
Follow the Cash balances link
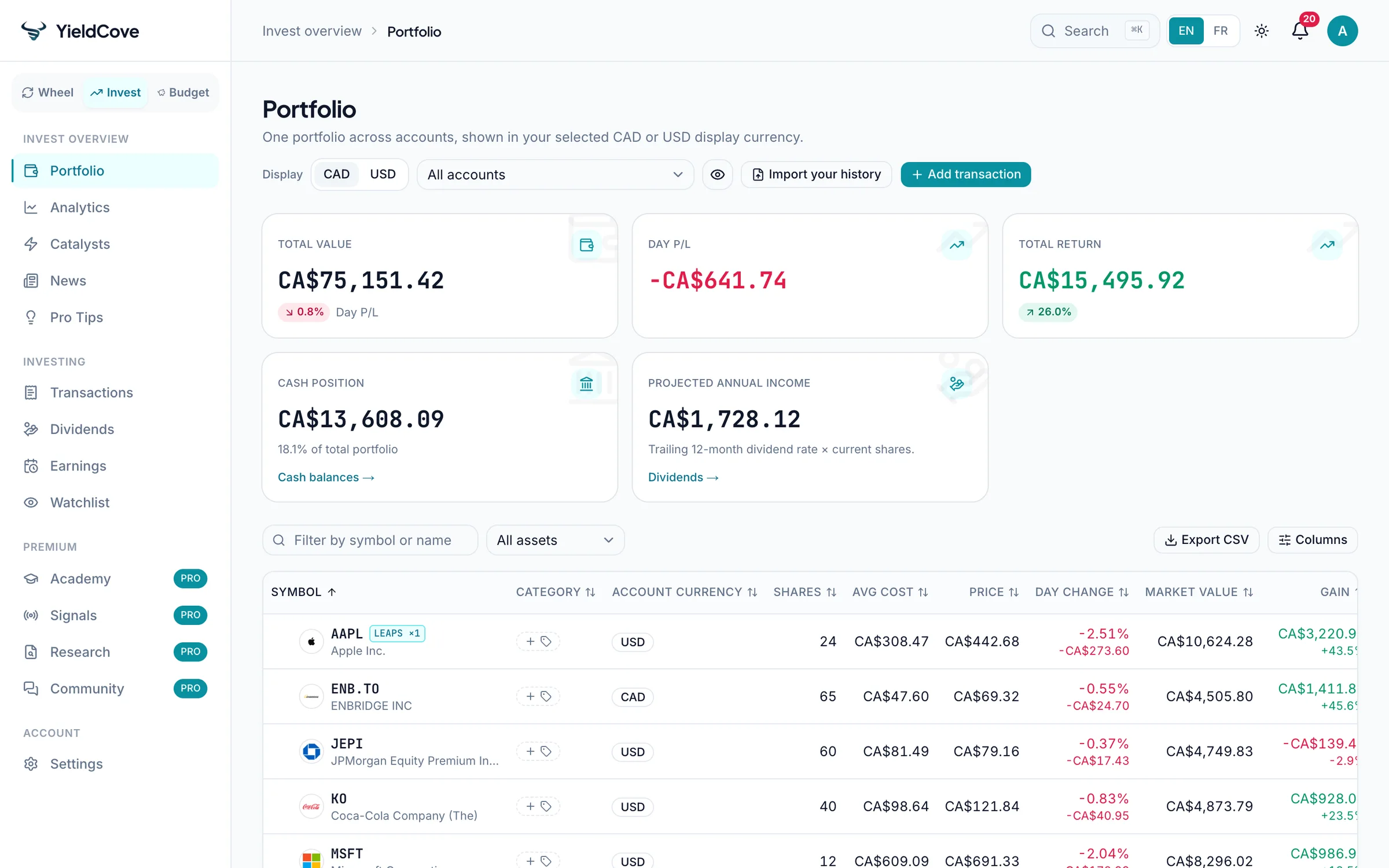(x=326, y=477)
